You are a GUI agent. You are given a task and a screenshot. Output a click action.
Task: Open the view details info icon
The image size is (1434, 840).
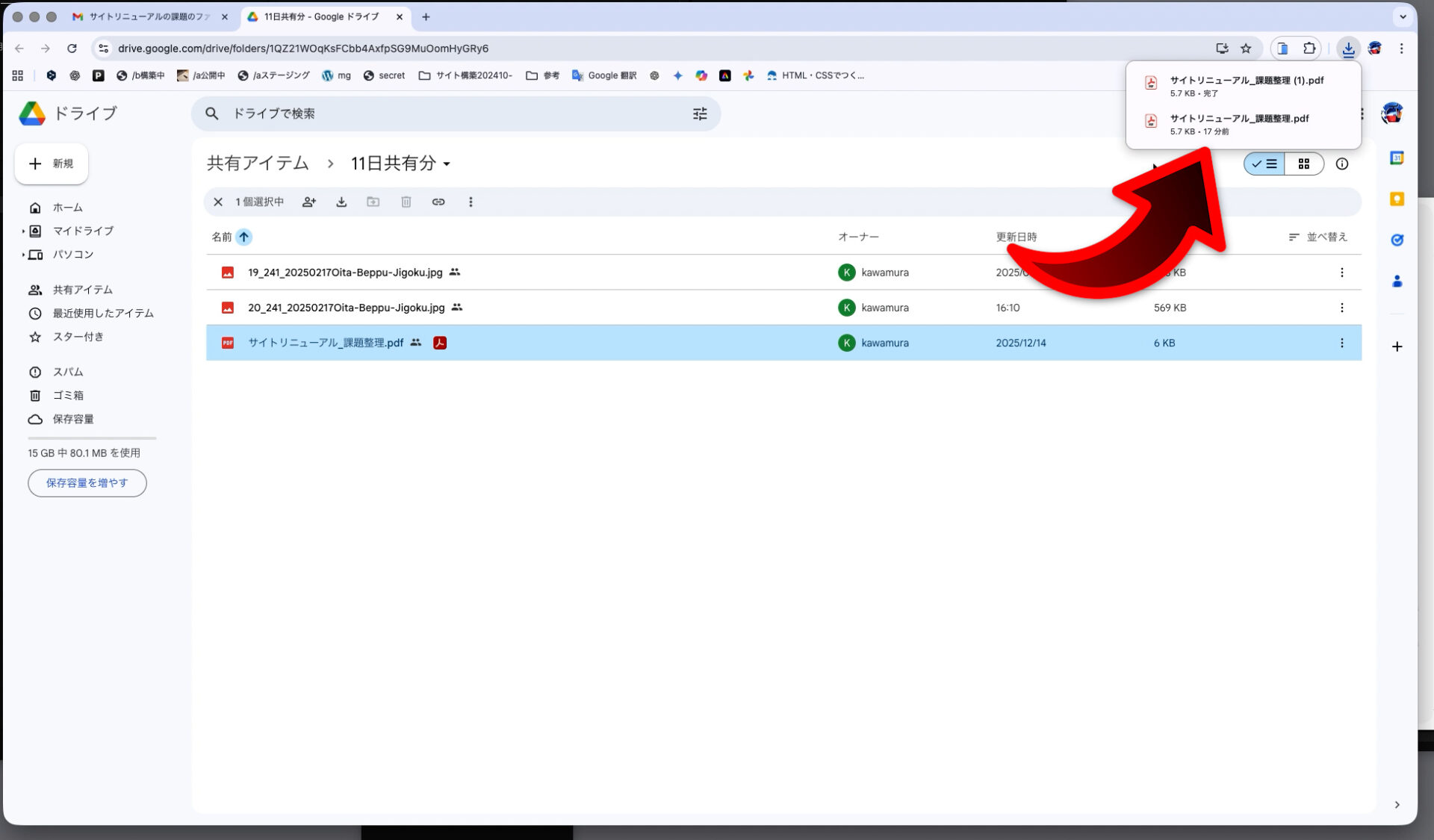pos(1341,164)
